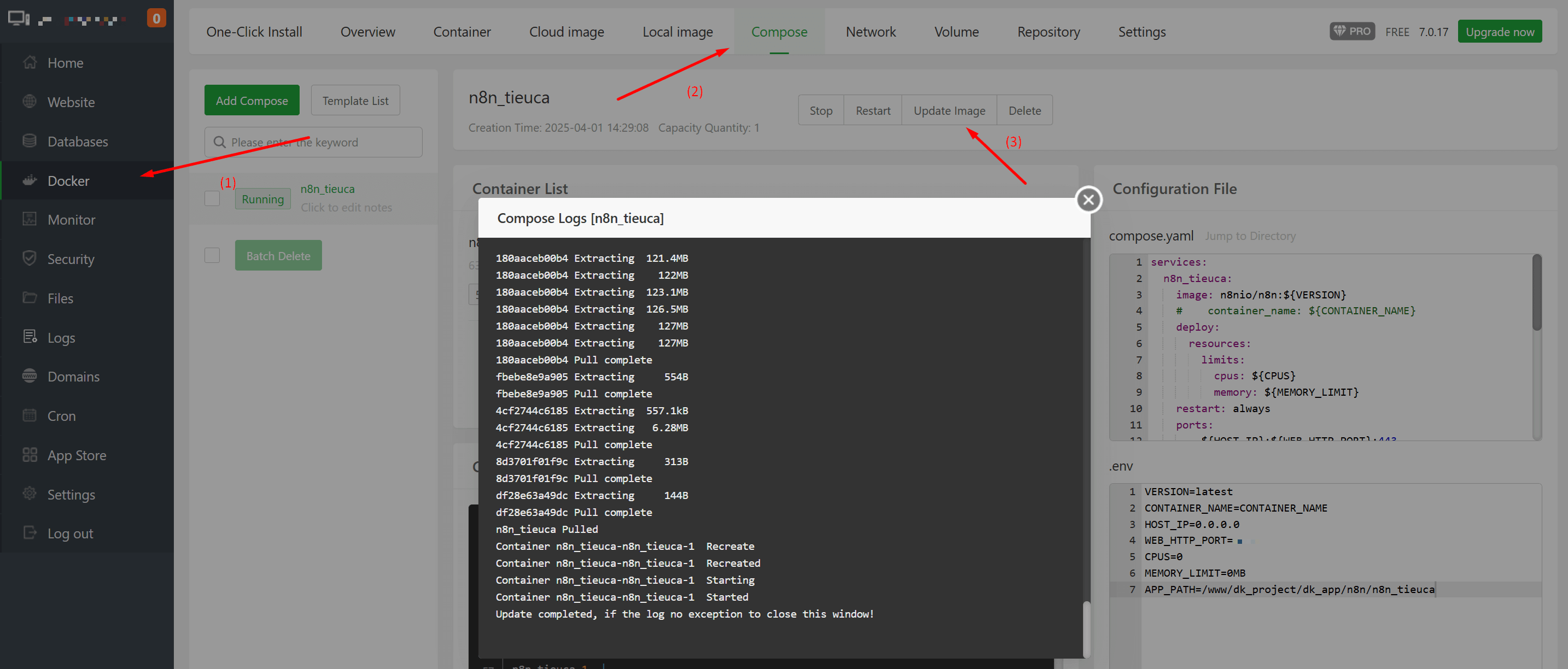The width and height of the screenshot is (1568, 669).
Task: Focus the keyword search input field
Action: 313,142
